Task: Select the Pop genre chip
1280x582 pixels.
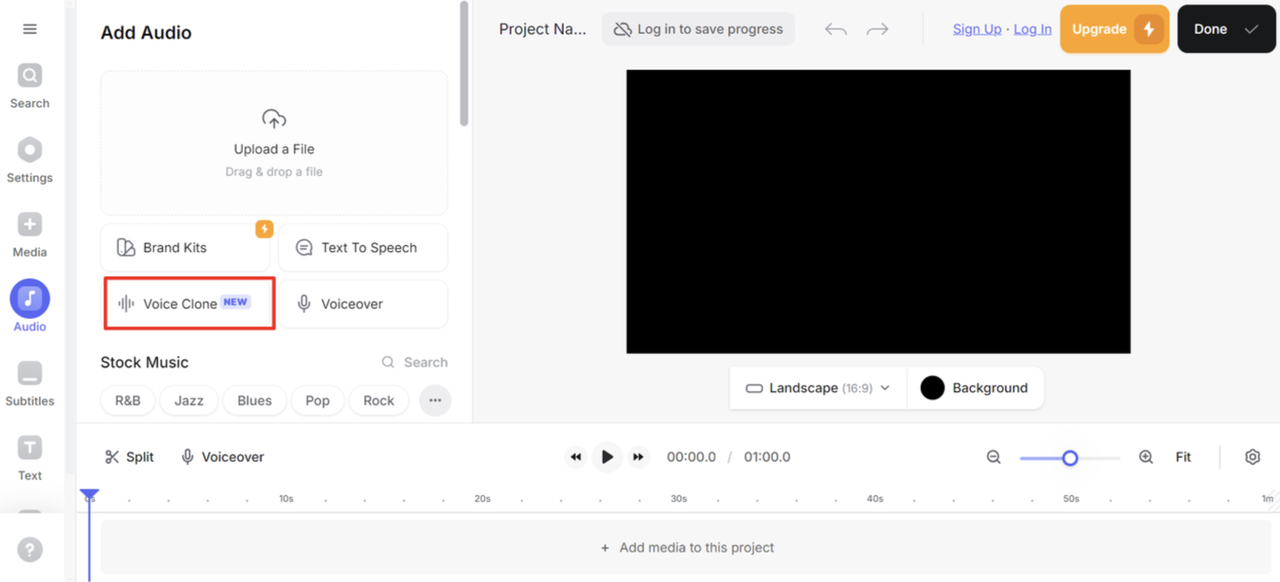Action: (x=318, y=400)
